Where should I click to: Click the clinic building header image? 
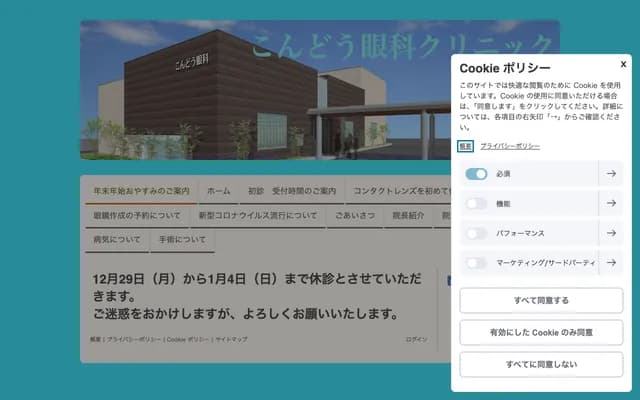pyautogui.click(x=265, y=90)
